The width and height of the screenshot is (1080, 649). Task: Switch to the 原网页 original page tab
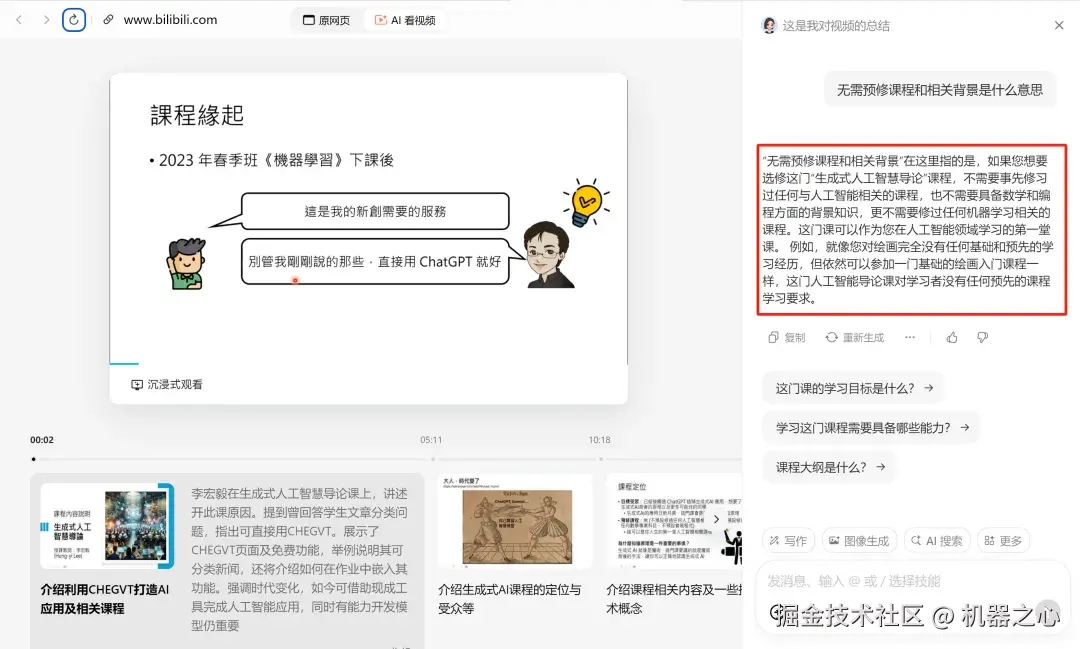(327, 19)
